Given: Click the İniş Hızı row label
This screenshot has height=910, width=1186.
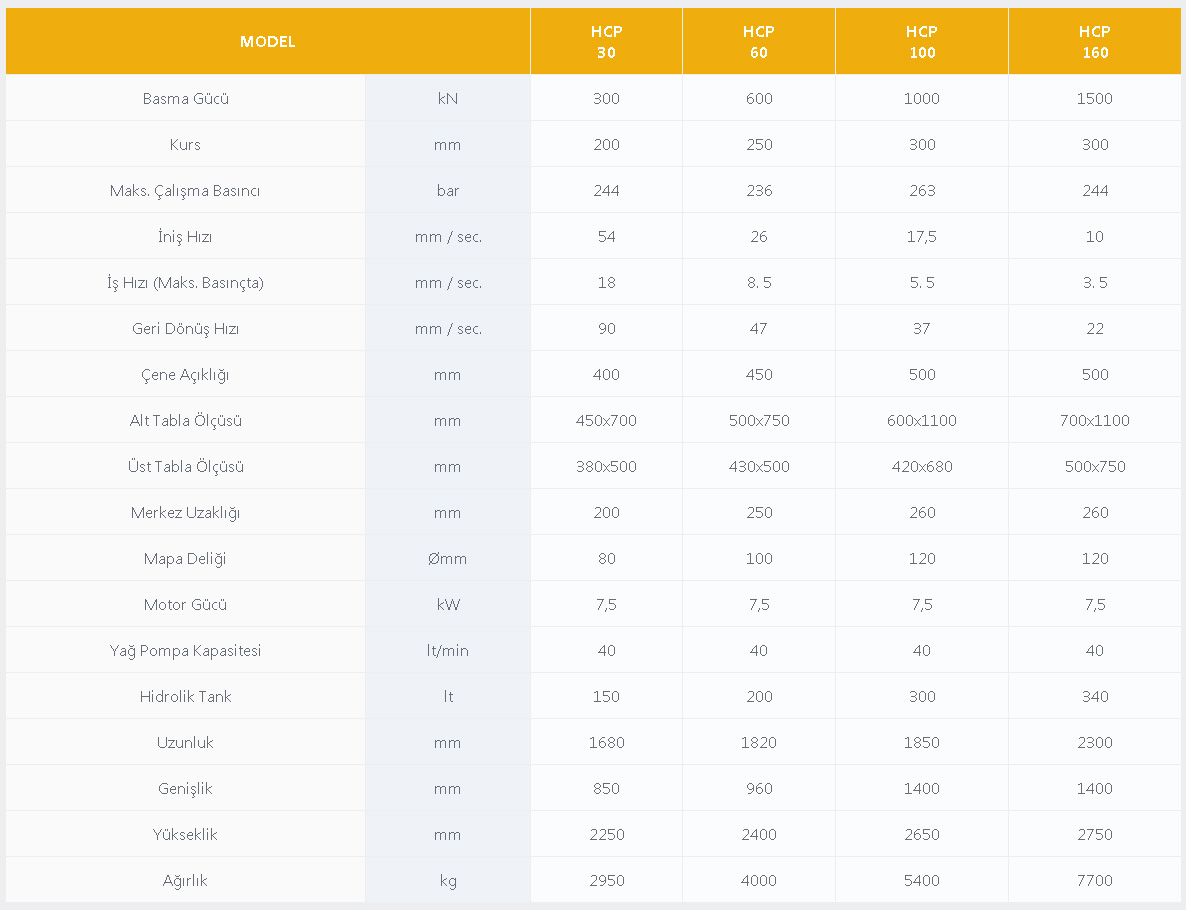Looking at the screenshot, I should point(185,237).
